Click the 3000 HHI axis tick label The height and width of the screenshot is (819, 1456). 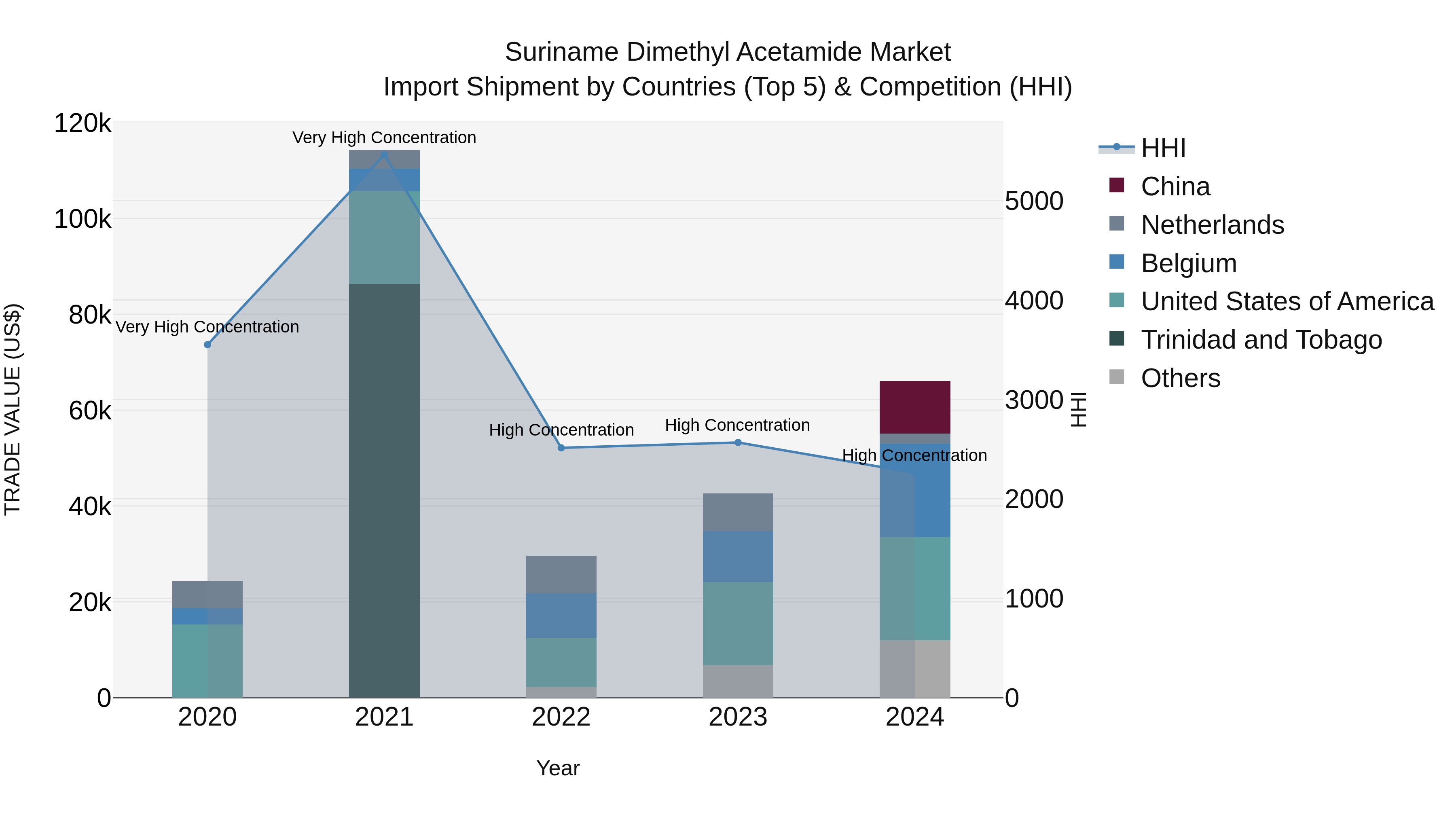click(1034, 400)
